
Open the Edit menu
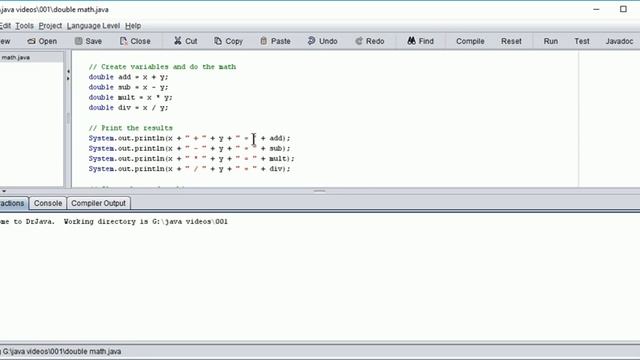[x=5, y=26]
